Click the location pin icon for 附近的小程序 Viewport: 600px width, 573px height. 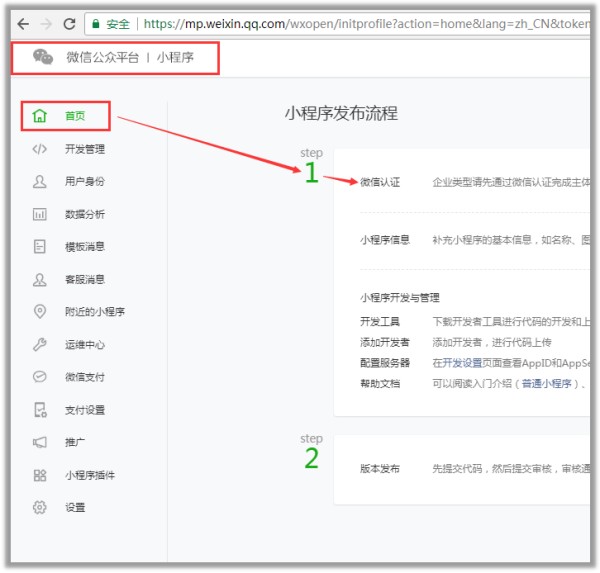coord(40,312)
